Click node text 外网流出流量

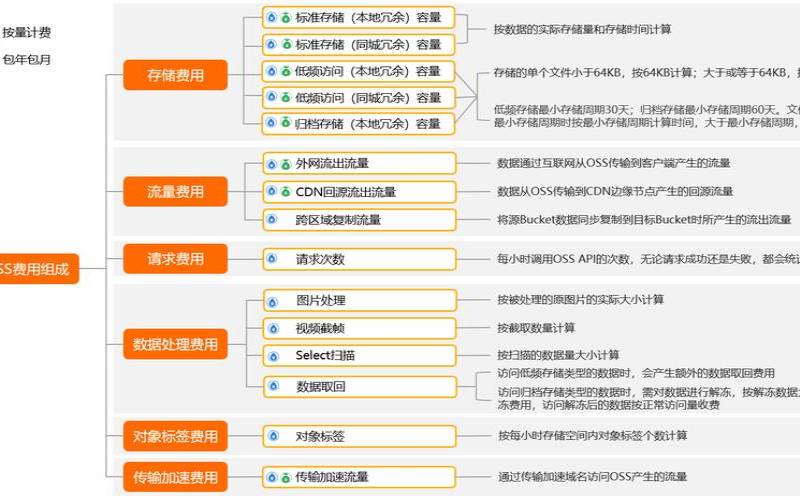coord(332,163)
